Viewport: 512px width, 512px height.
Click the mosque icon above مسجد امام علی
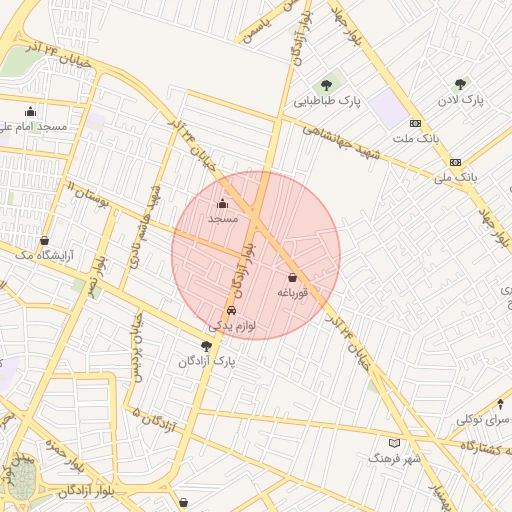30,112
